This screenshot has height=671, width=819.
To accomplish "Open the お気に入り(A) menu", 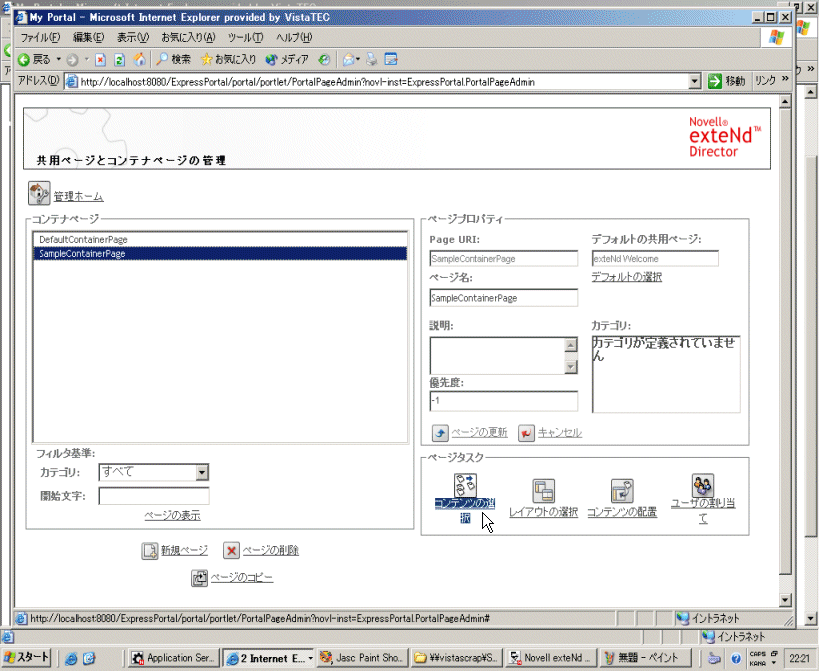I will pyautogui.click(x=188, y=38).
